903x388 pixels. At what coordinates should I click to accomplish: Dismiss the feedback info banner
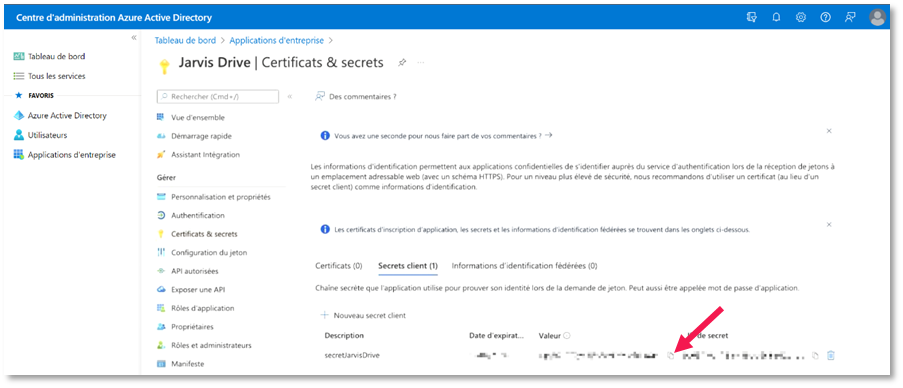(829, 131)
